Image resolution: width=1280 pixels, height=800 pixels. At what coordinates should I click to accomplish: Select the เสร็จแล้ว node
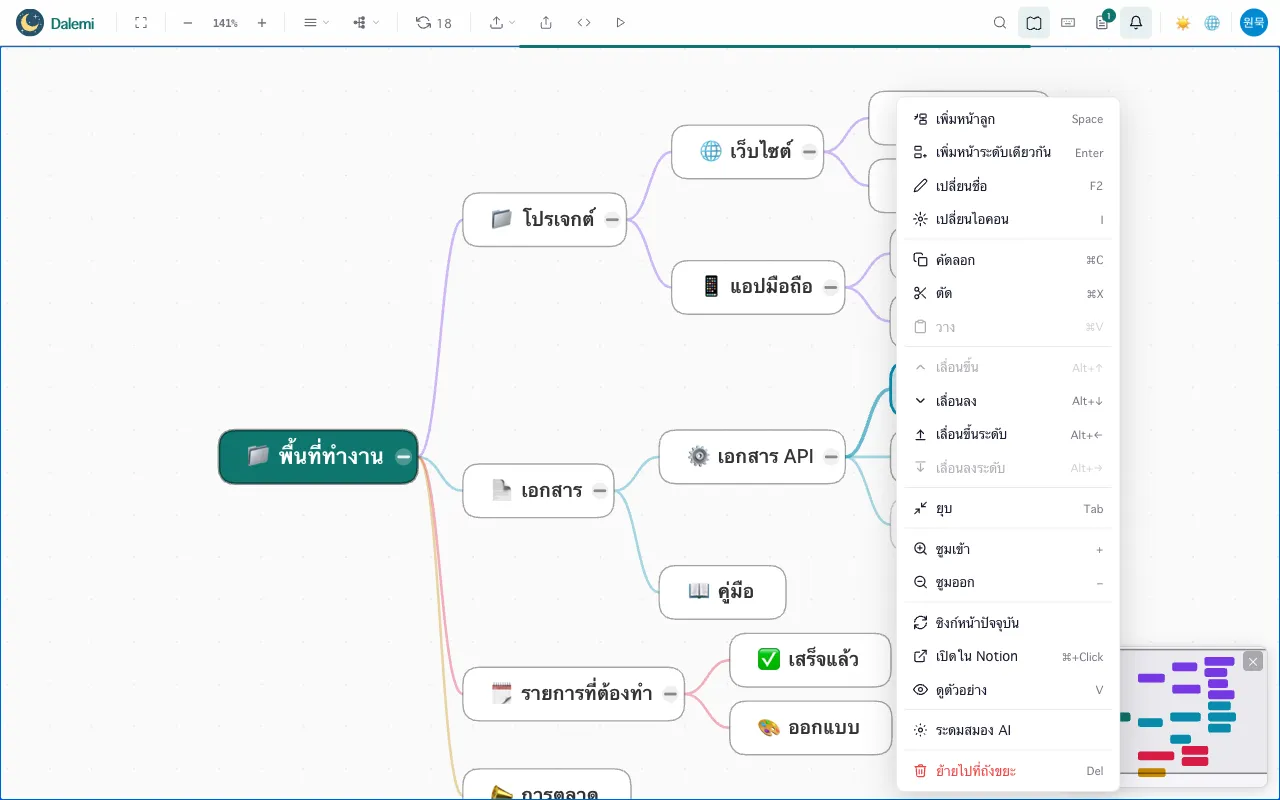(810, 660)
